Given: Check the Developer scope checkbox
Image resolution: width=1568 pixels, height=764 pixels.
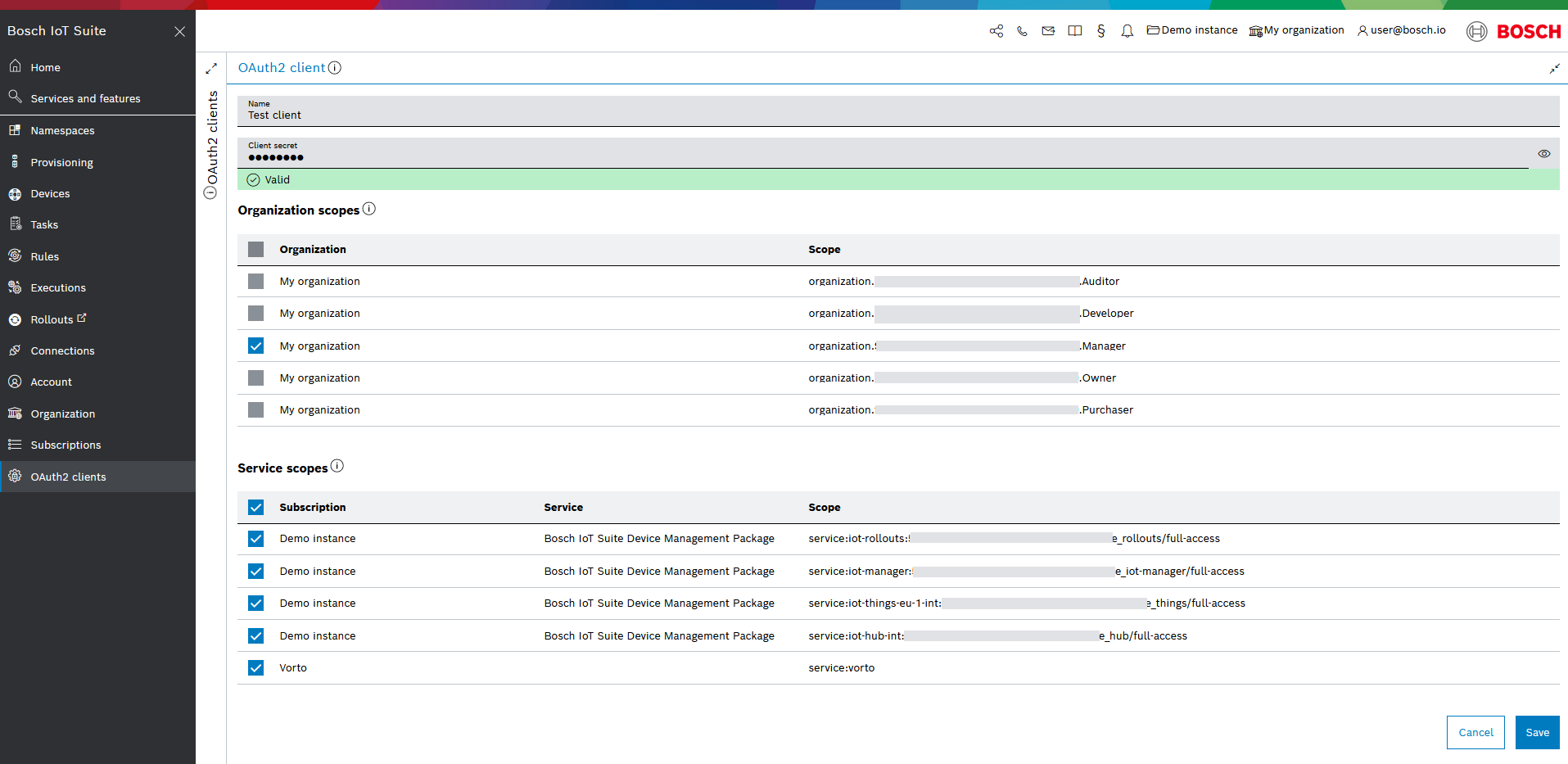Looking at the screenshot, I should (256, 313).
